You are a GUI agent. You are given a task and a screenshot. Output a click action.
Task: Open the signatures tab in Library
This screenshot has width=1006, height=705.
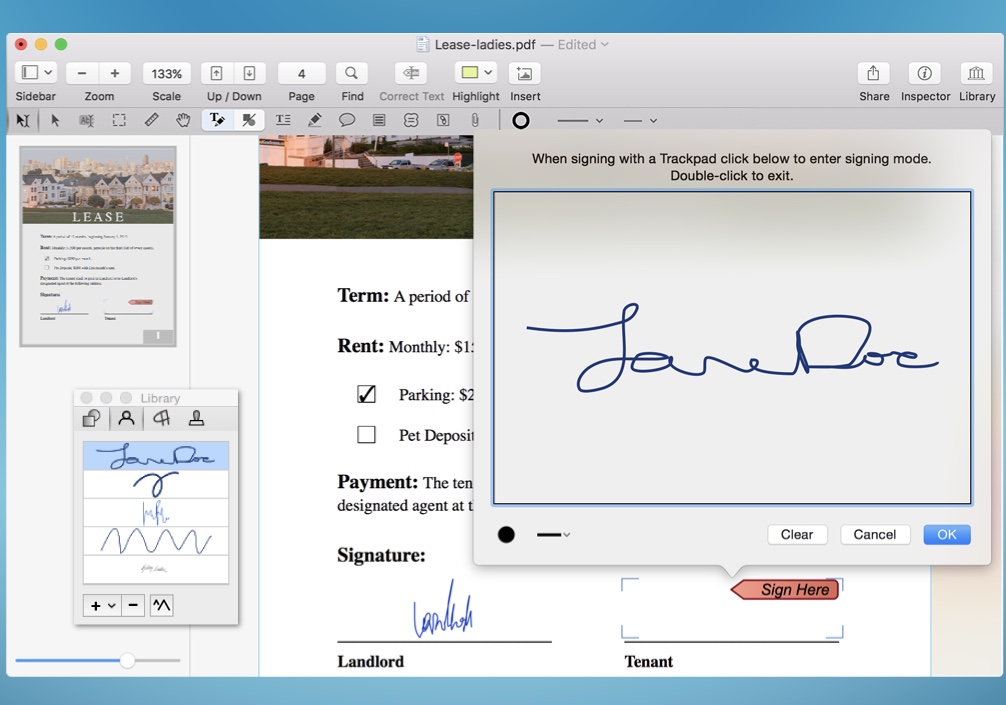pos(126,418)
